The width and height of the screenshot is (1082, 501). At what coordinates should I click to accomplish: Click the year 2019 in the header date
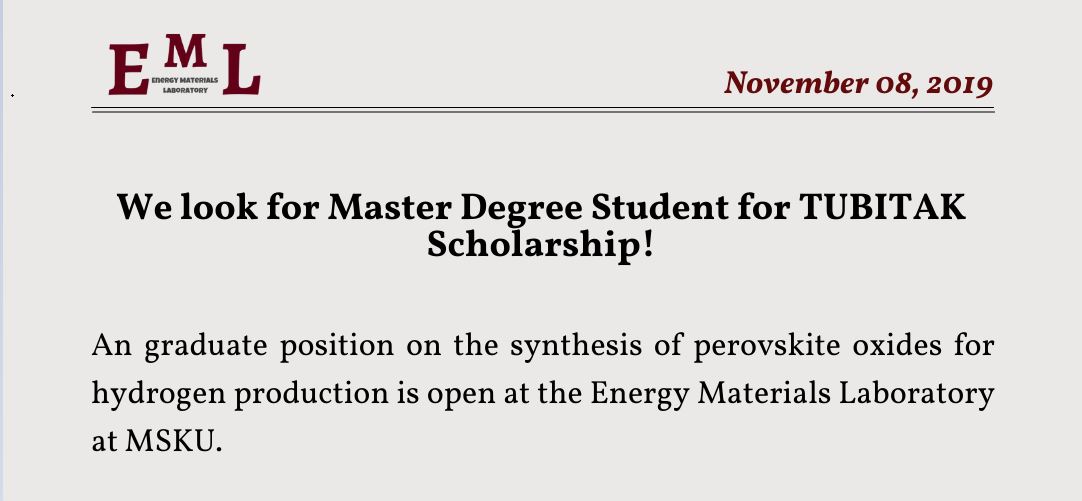point(960,84)
